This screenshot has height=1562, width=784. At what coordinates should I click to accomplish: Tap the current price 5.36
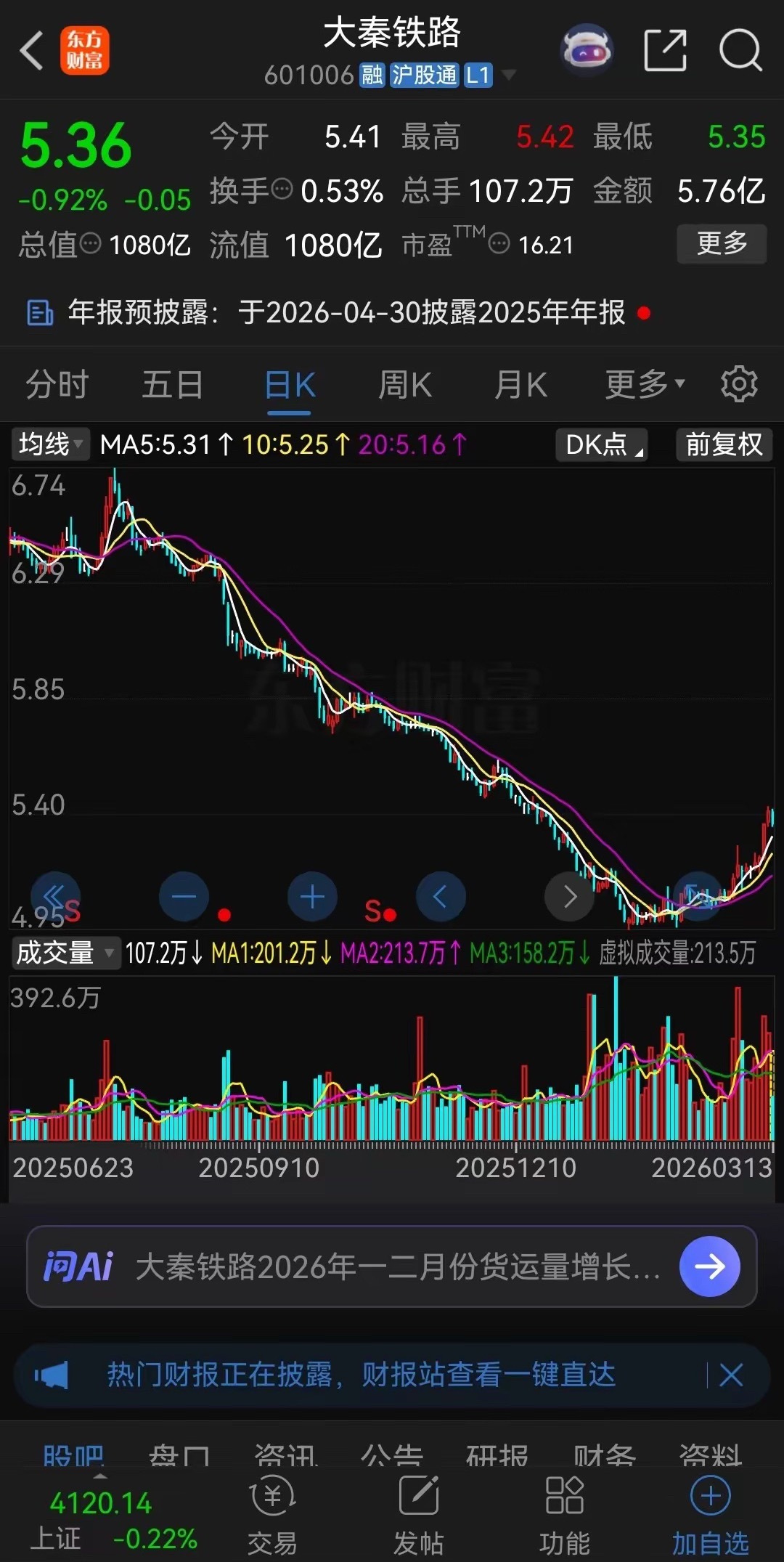(75, 145)
